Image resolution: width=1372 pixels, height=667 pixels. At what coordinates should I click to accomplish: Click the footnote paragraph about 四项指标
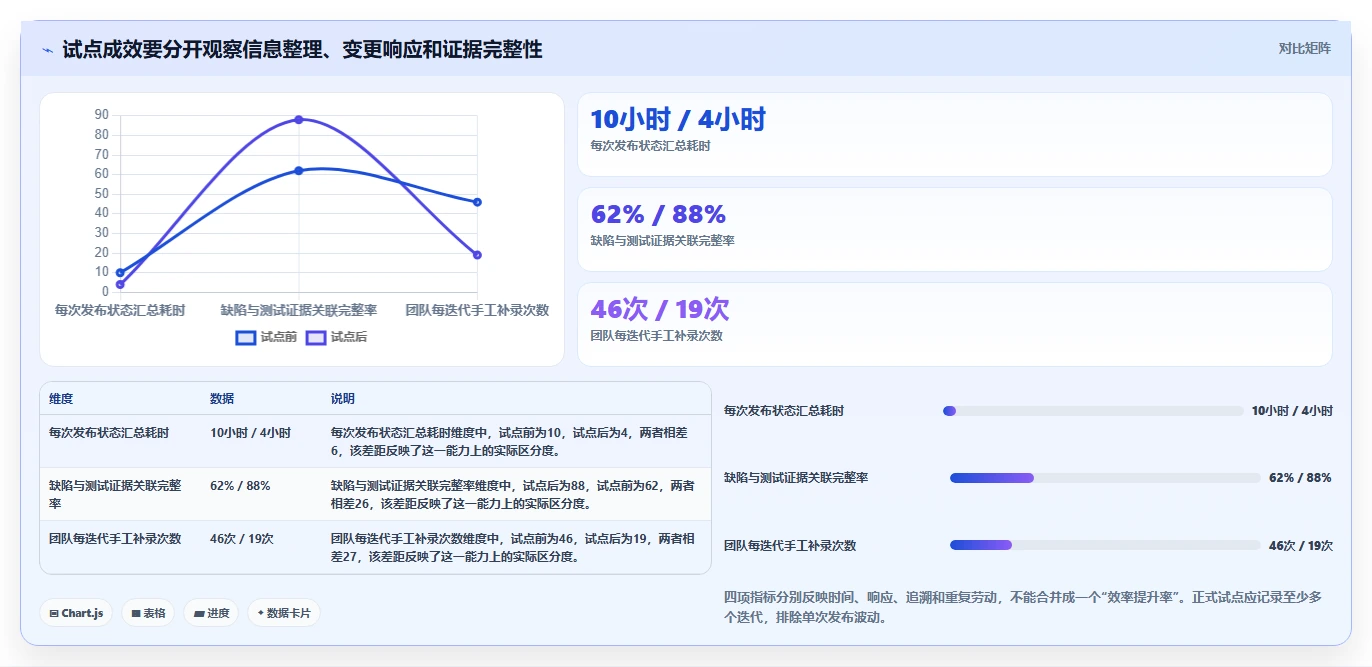click(x=1023, y=607)
